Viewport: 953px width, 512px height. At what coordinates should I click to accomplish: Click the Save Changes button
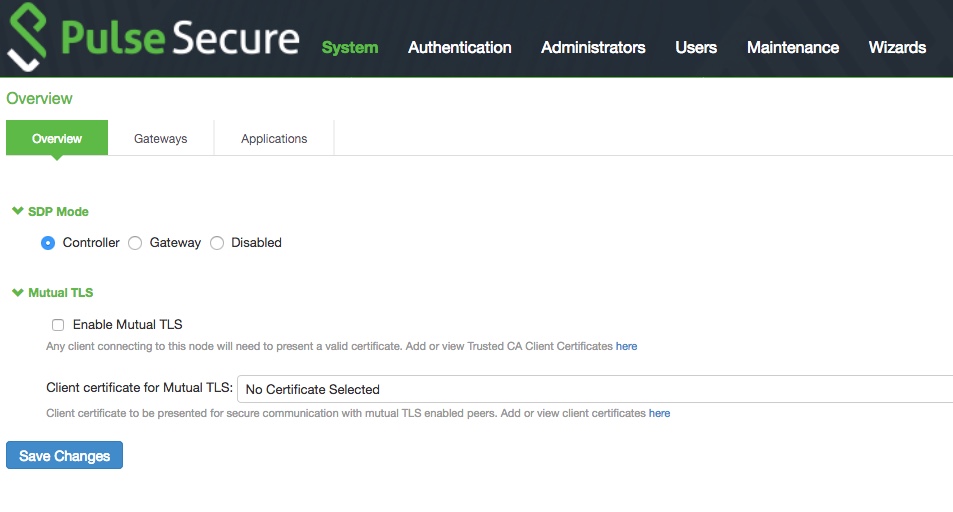[x=64, y=456]
